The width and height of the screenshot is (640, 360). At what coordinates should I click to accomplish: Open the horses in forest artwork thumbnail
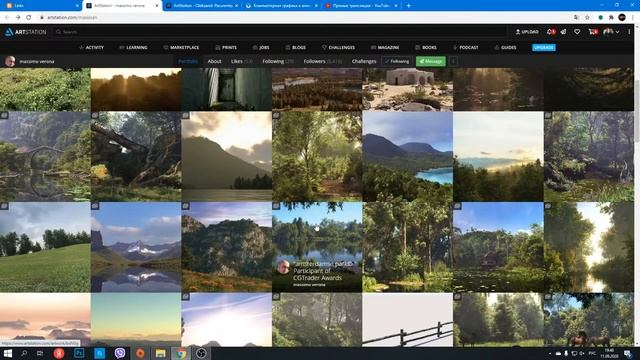click(589, 320)
